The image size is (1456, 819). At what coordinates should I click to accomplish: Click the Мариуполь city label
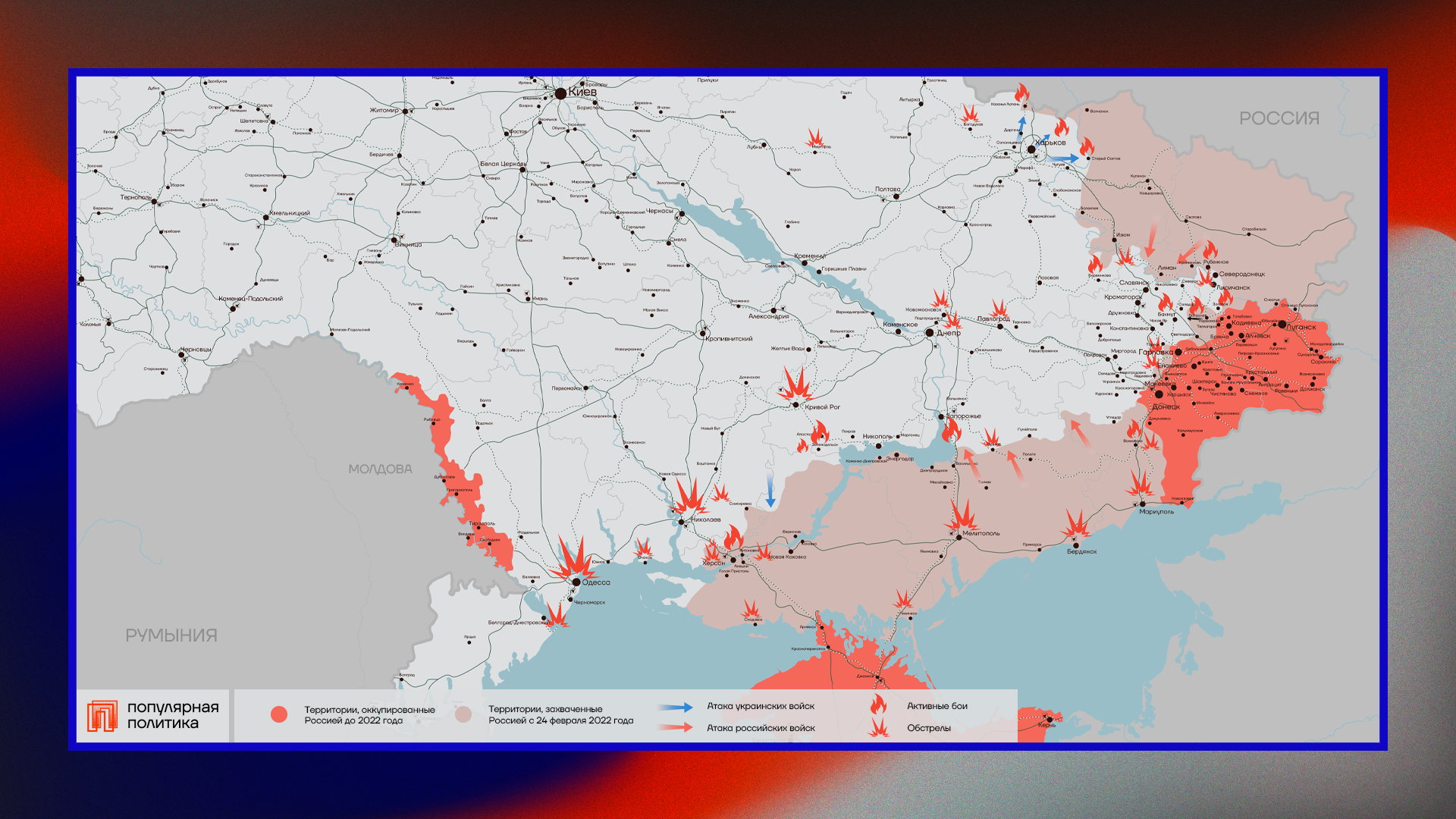click(1156, 512)
